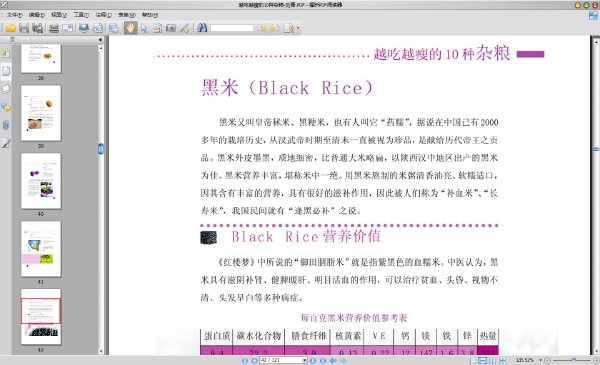
Task: Switch to facing pages layout
Action: pyautogui.click(x=492, y=360)
